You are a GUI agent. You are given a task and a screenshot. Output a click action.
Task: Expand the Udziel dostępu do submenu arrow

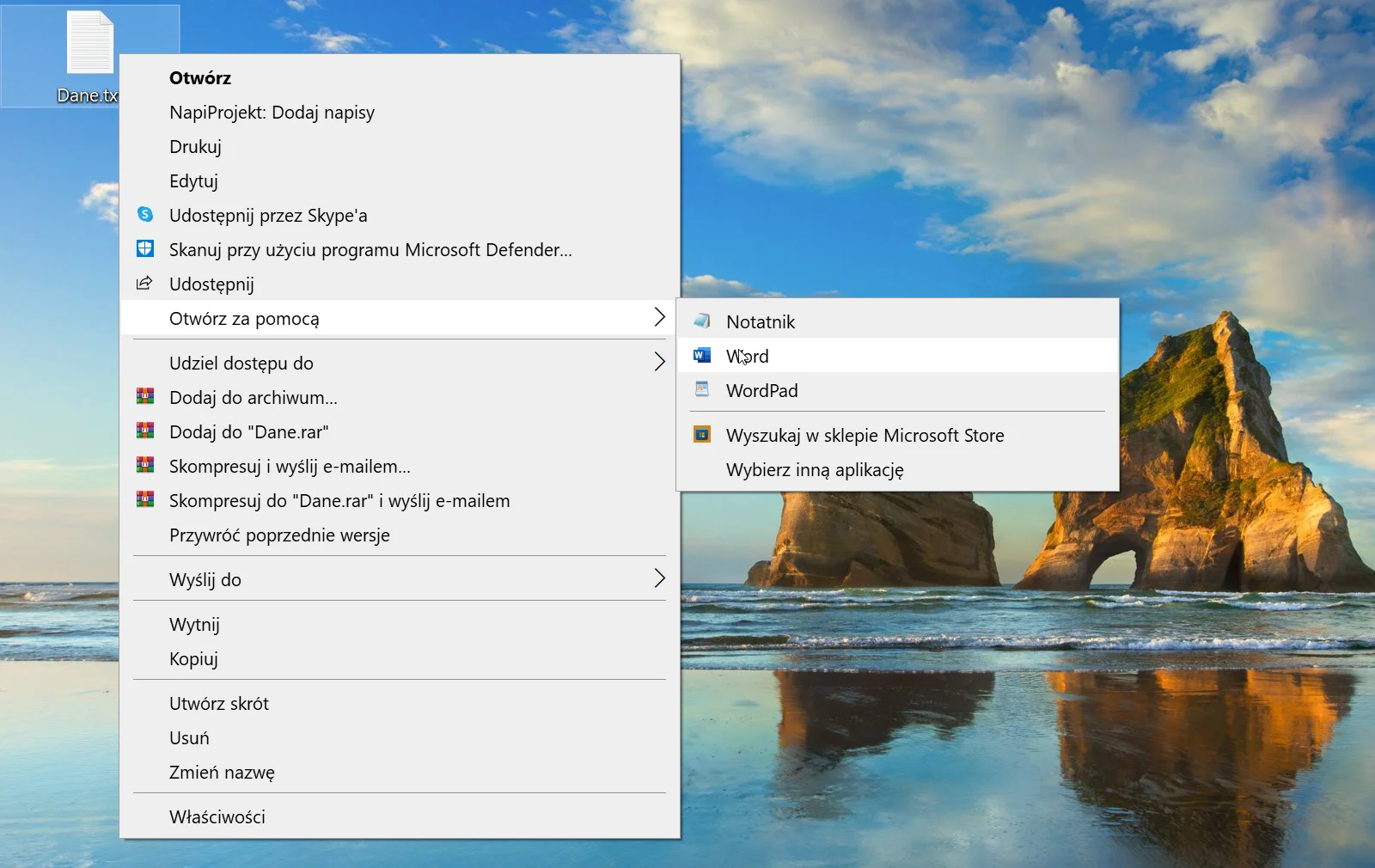[x=659, y=362]
